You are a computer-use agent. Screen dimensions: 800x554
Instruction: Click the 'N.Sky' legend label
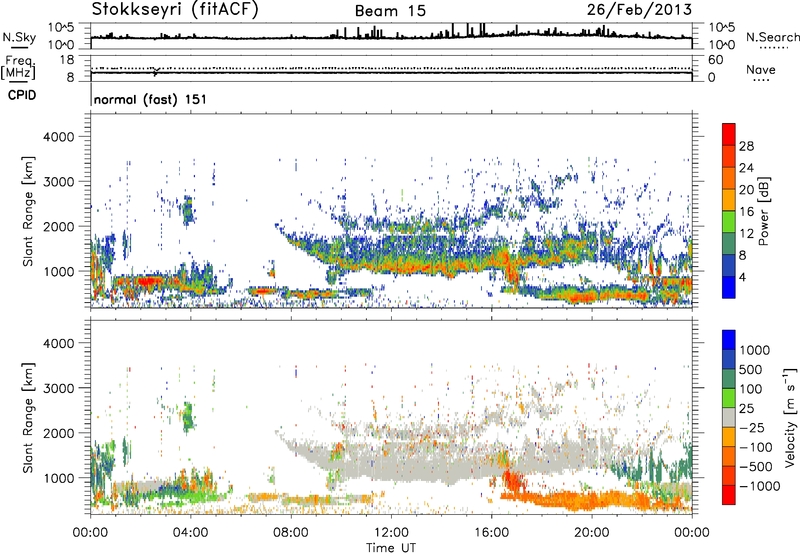coord(19,38)
